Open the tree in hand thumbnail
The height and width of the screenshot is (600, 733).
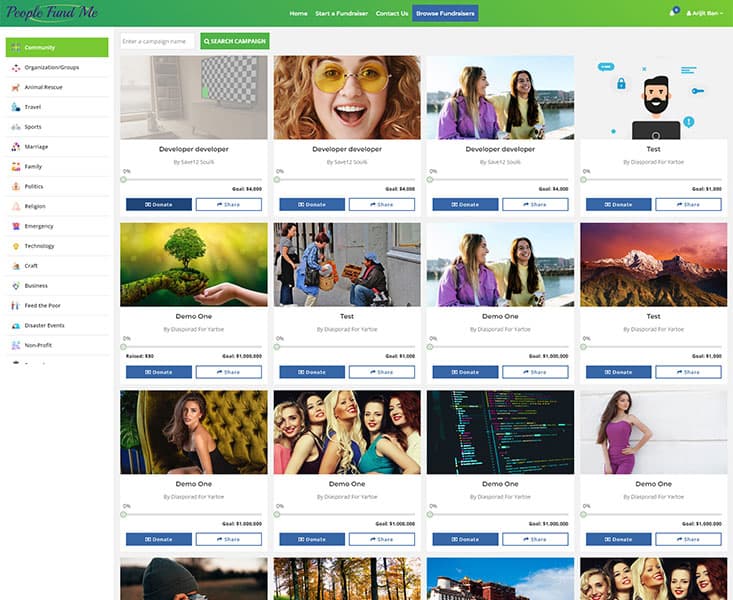pos(194,265)
